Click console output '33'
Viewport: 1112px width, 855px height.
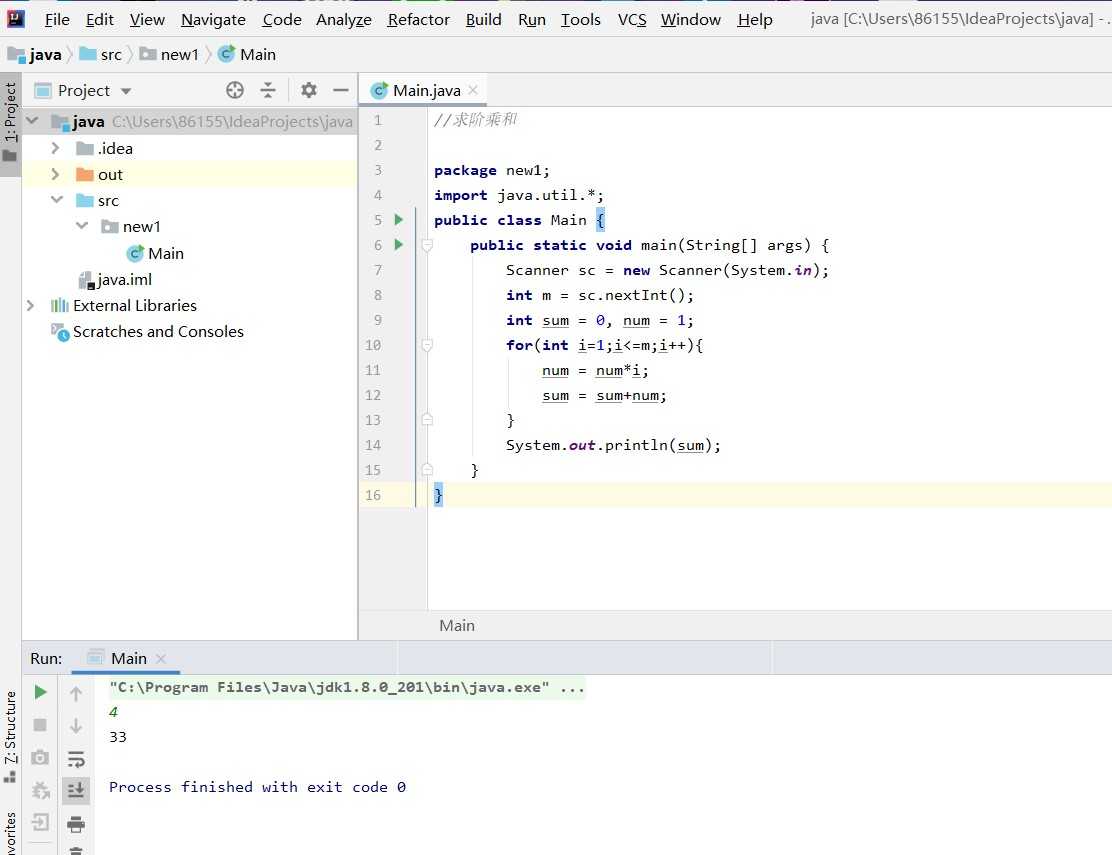tap(118, 737)
